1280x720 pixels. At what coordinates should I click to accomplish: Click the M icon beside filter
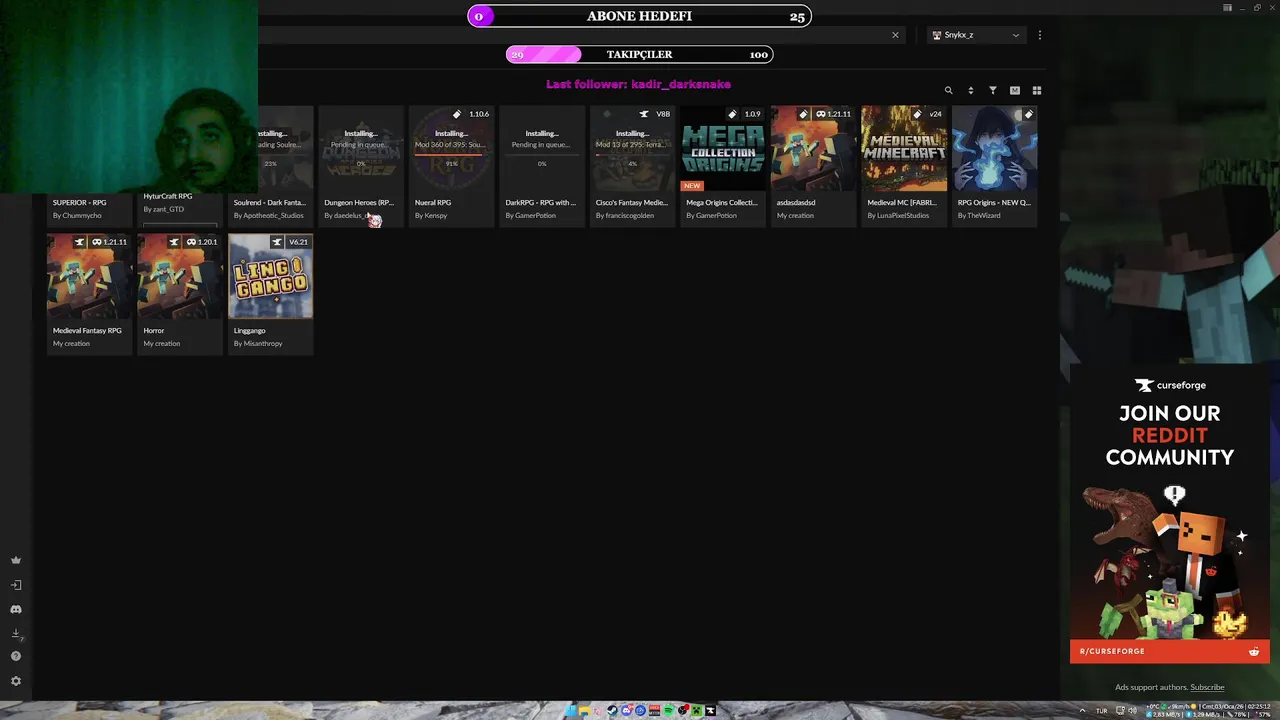(1015, 90)
